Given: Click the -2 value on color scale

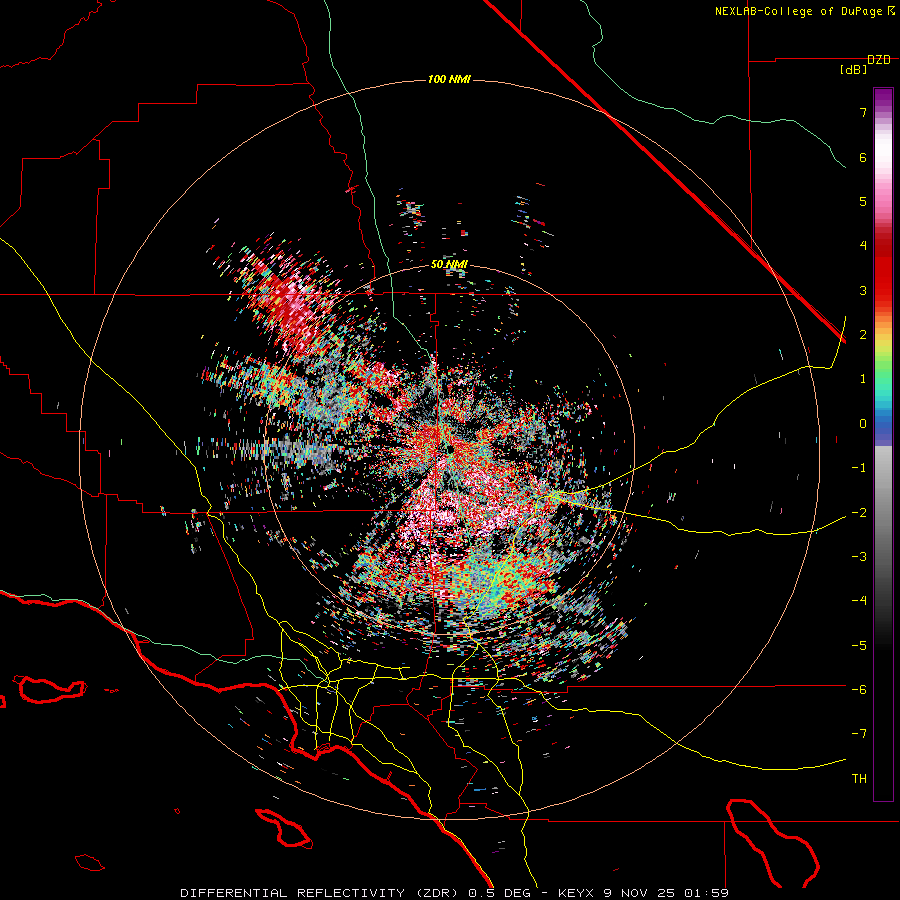Looking at the screenshot, I should (859, 512).
